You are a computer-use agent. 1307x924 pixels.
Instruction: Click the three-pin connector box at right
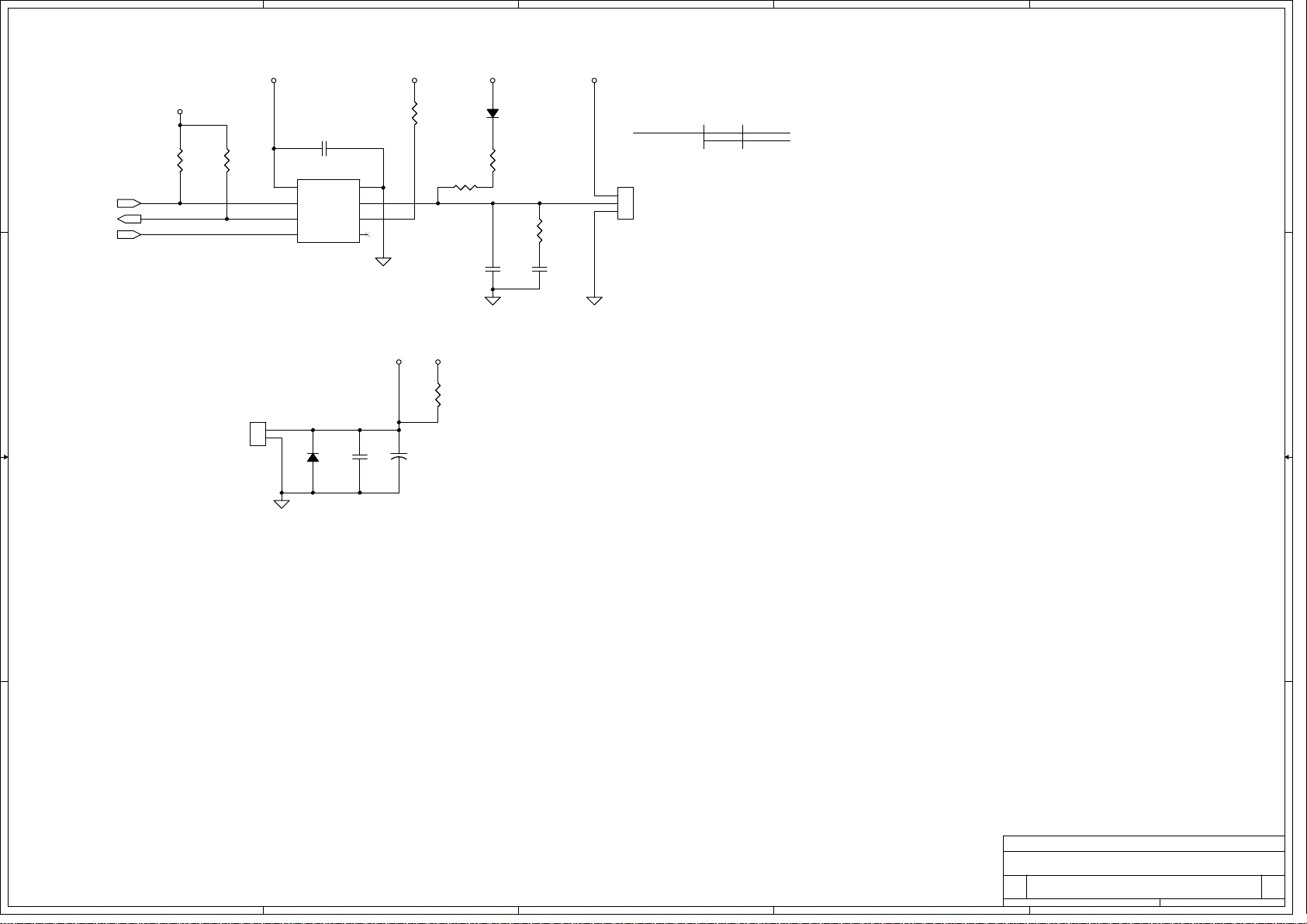(625, 203)
